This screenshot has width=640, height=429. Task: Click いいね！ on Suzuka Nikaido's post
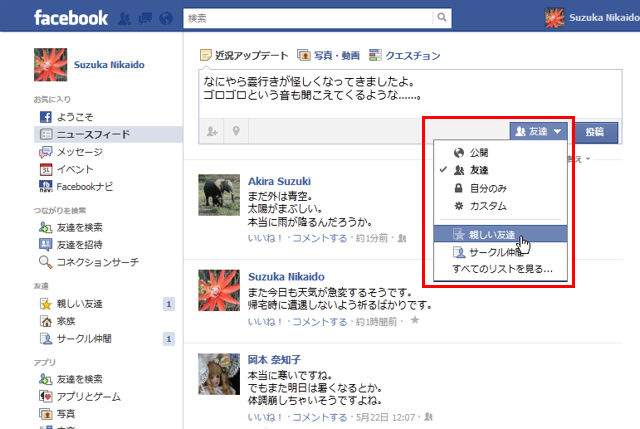pos(265,322)
